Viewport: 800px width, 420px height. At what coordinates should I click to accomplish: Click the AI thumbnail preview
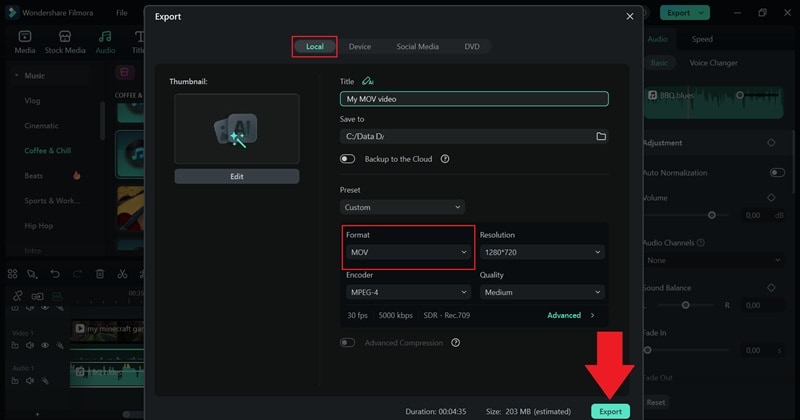coord(237,129)
